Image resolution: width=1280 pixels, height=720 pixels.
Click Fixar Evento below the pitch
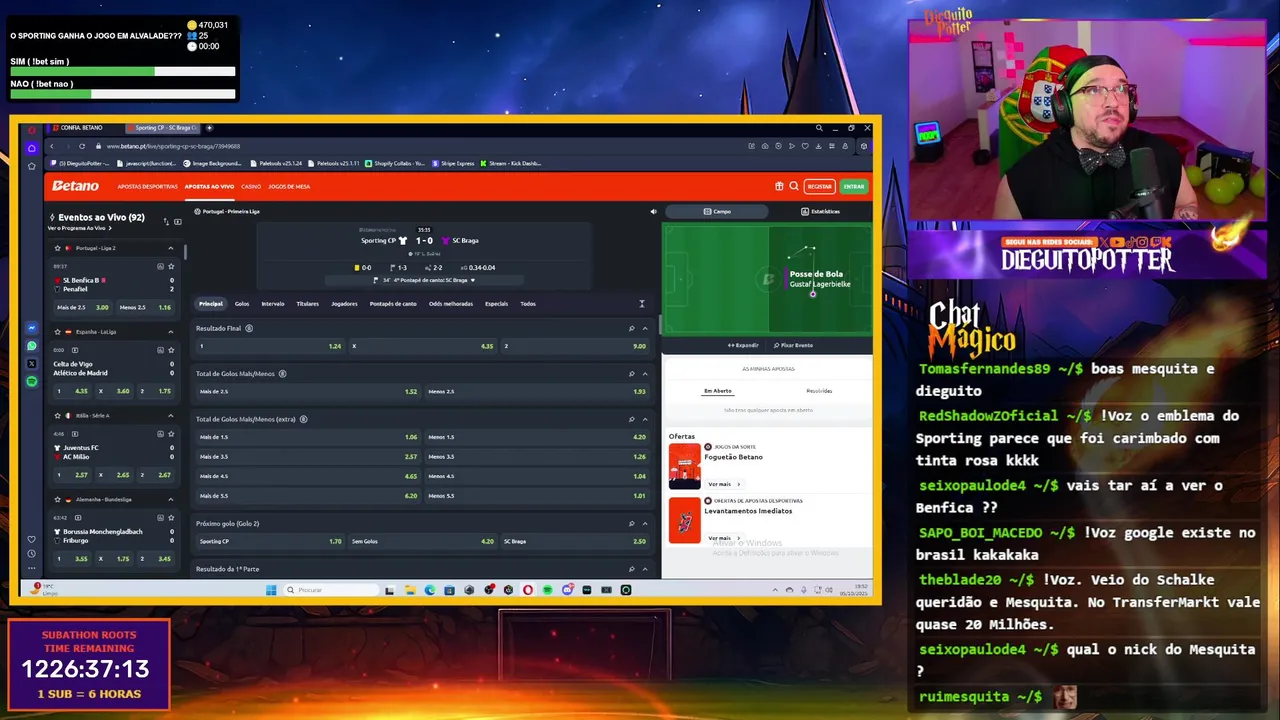tap(793, 345)
